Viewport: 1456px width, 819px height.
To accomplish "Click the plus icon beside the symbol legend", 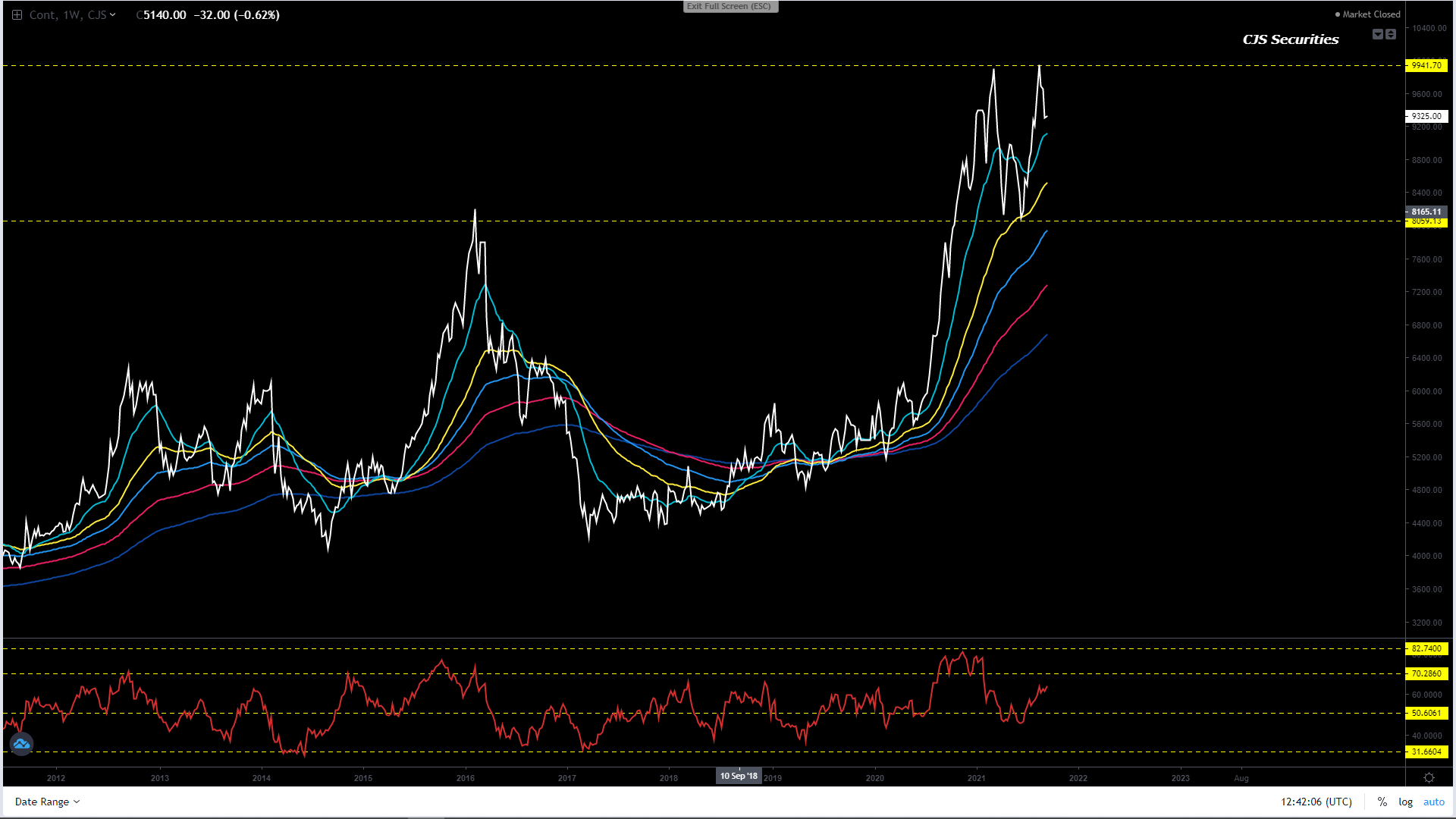I will pyautogui.click(x=17, y=15).
